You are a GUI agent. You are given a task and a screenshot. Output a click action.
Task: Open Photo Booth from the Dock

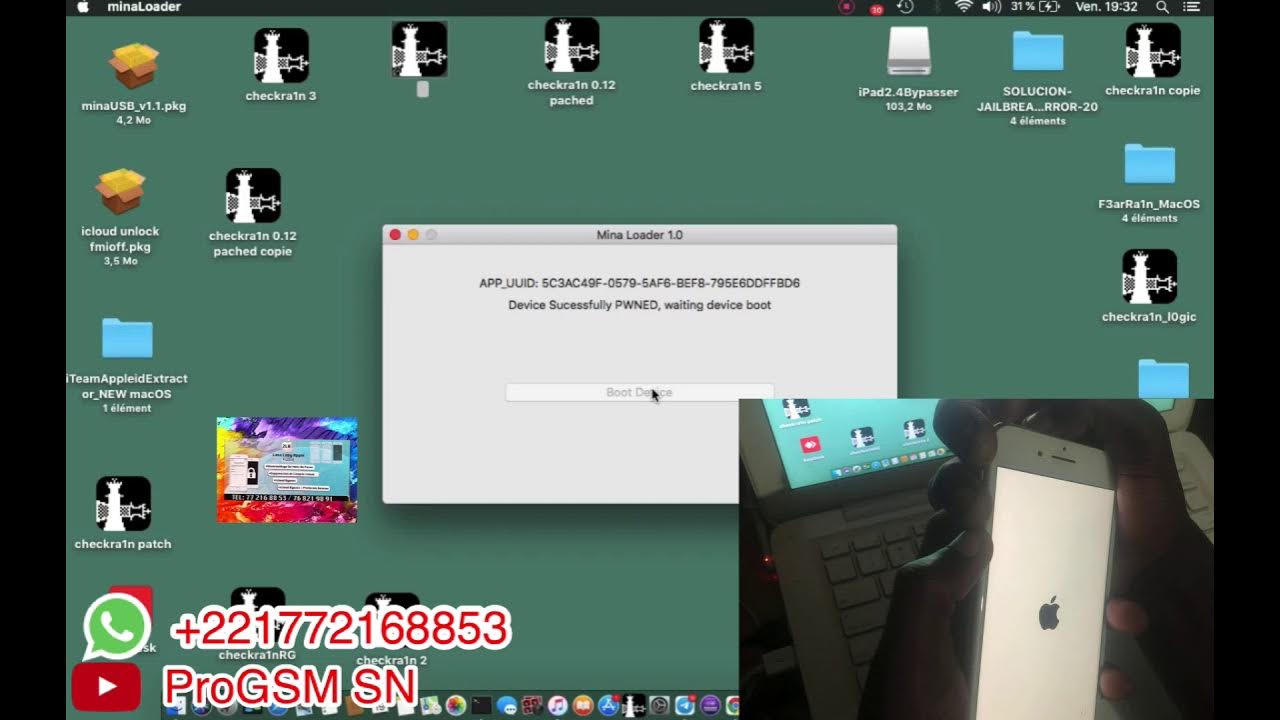coord(532,706)
